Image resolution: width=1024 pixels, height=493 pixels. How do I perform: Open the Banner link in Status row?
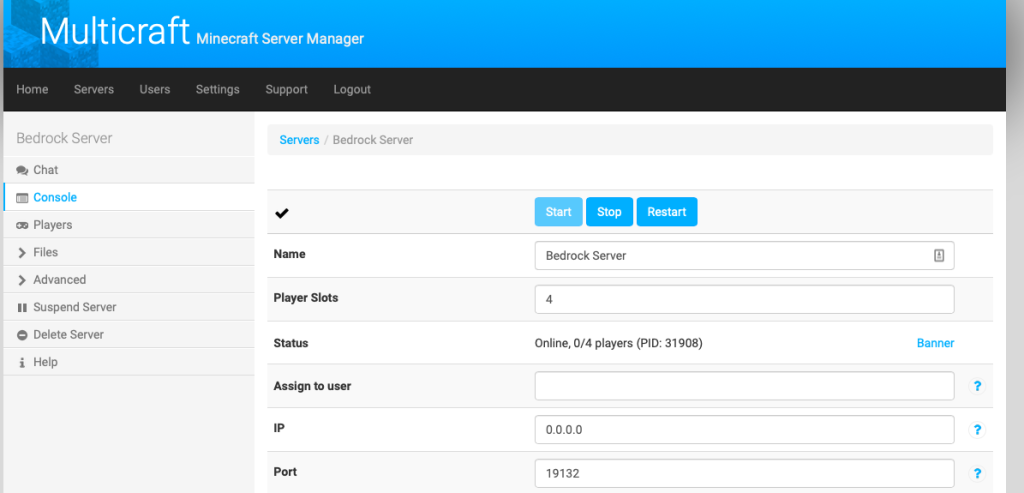pyautogui.click(x=935, y=343)
